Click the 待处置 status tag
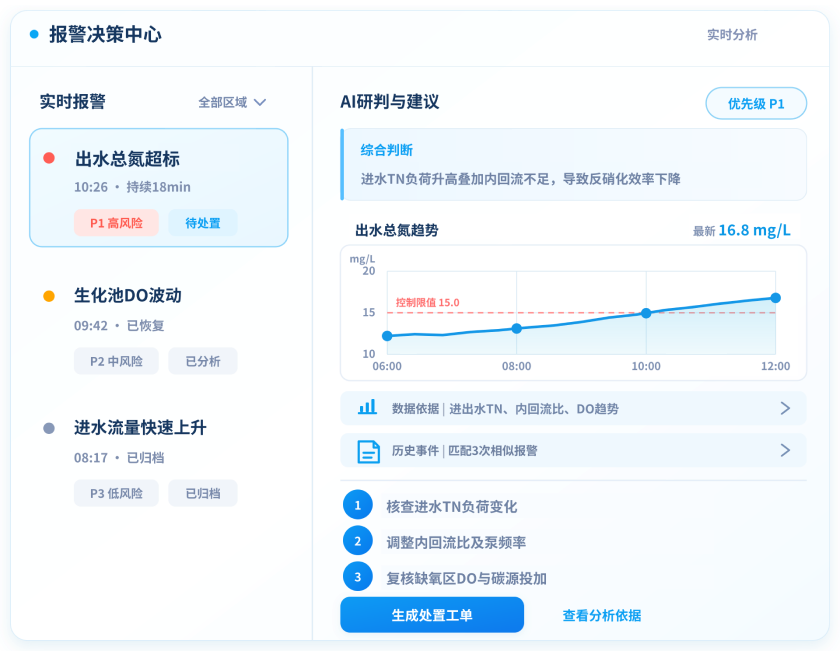This screenshot has width=840, height=651. coord(202,223)
